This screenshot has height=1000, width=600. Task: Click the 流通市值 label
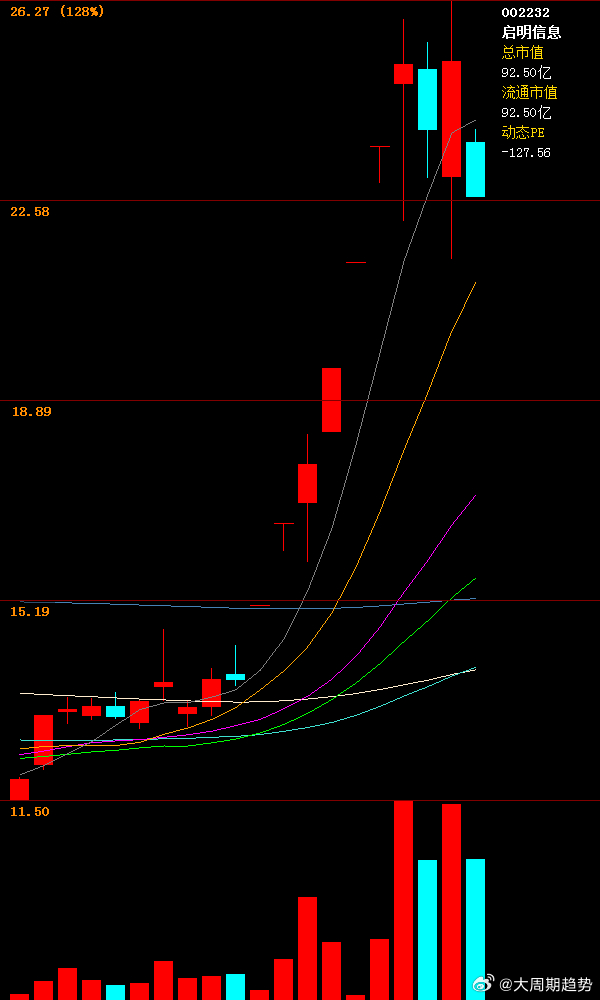click(x=529, y=92)
